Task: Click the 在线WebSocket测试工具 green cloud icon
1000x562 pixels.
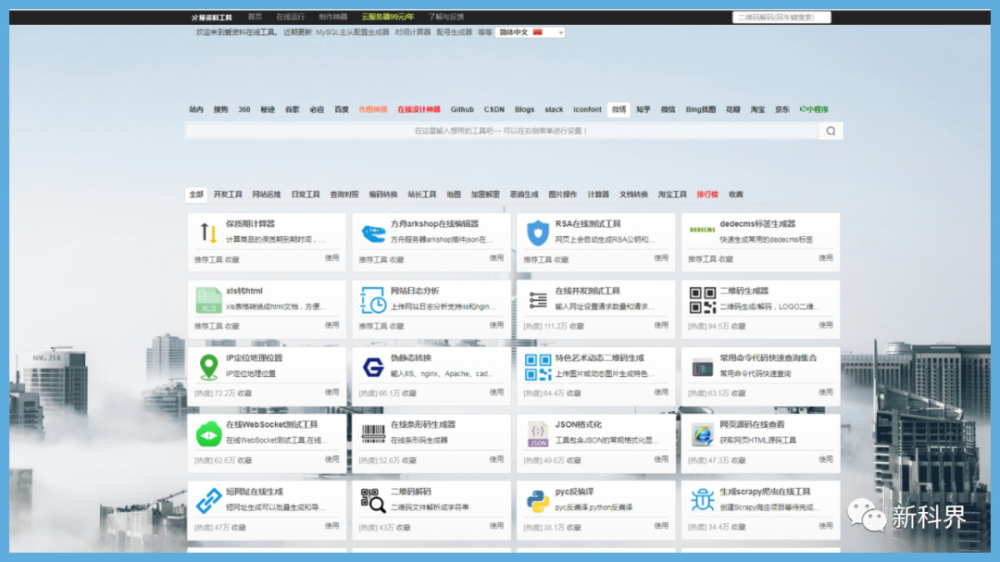Action: click(208, 434)
